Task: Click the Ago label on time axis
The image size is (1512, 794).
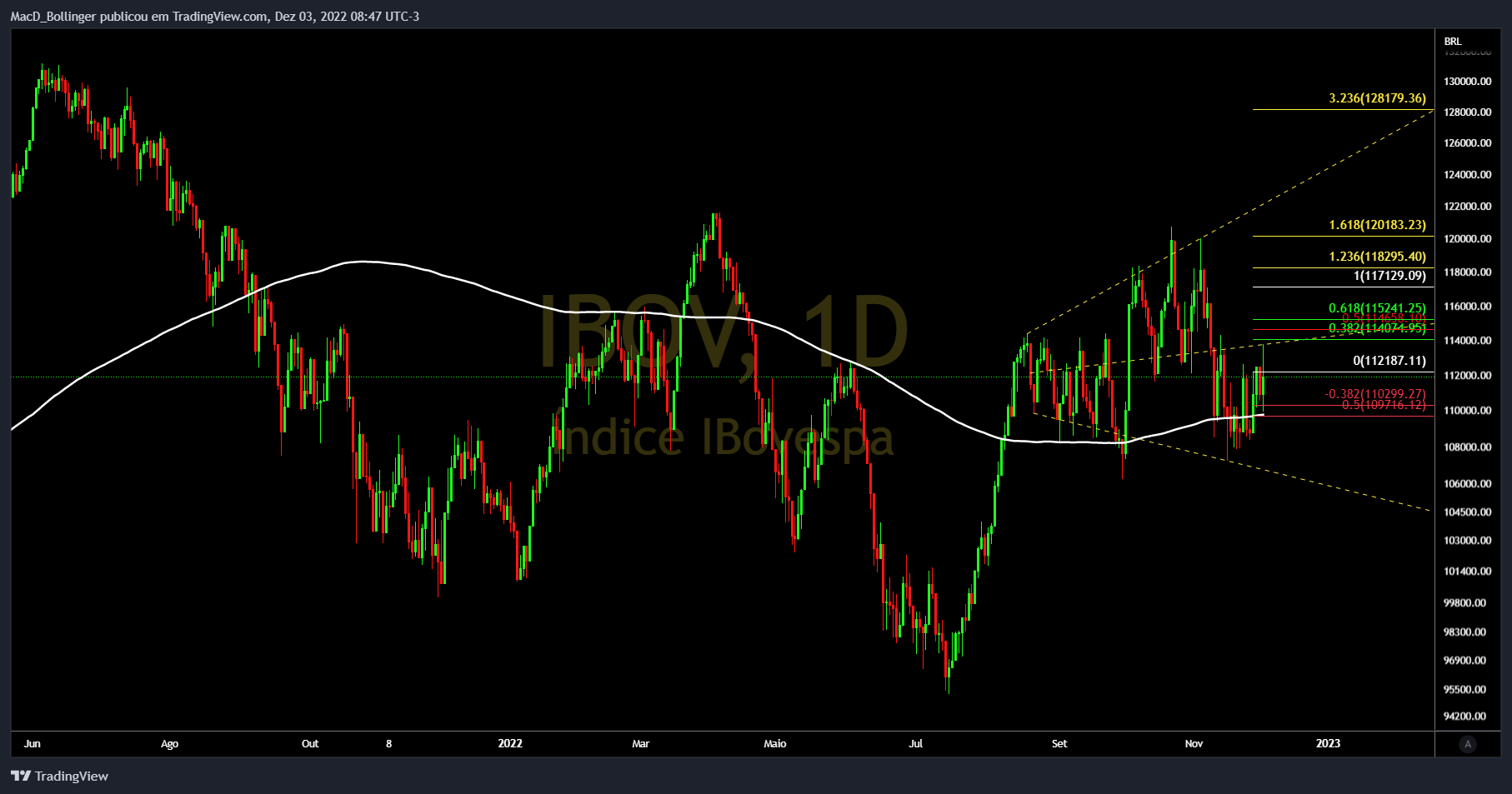Action: click(x=169, y=743)
